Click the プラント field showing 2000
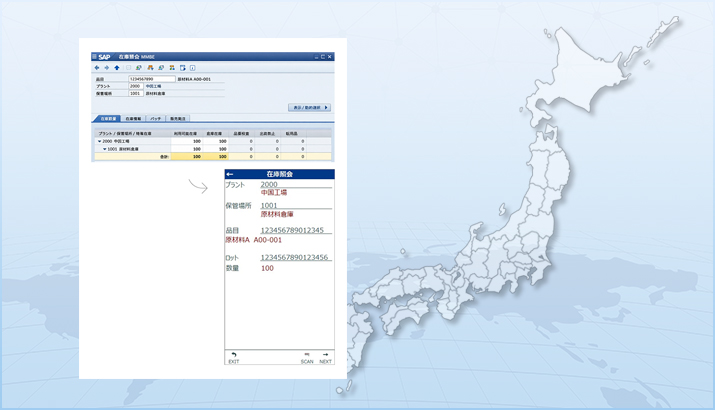 [134, 86]
